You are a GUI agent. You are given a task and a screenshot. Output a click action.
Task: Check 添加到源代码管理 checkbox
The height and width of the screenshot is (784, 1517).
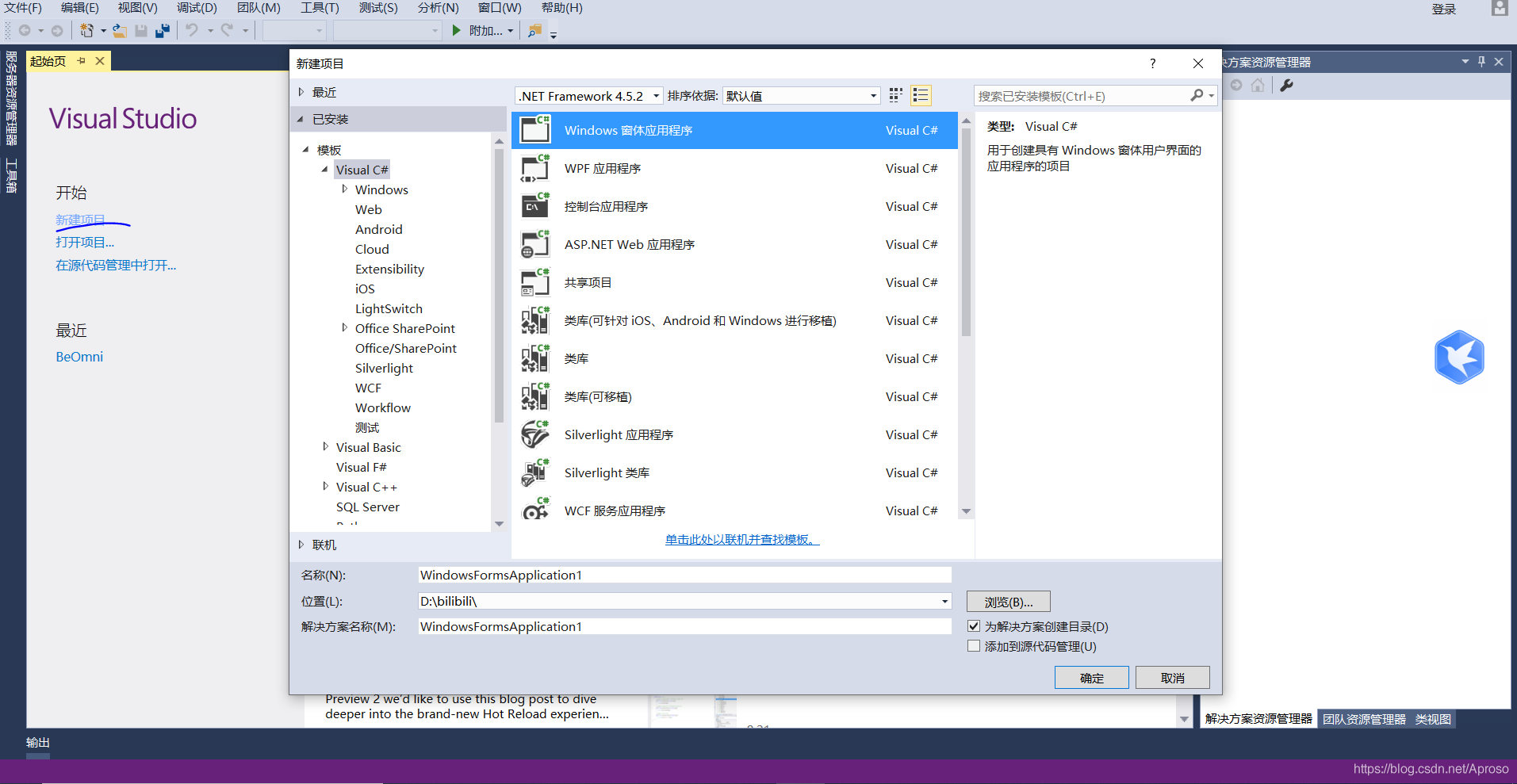point(974,646)
